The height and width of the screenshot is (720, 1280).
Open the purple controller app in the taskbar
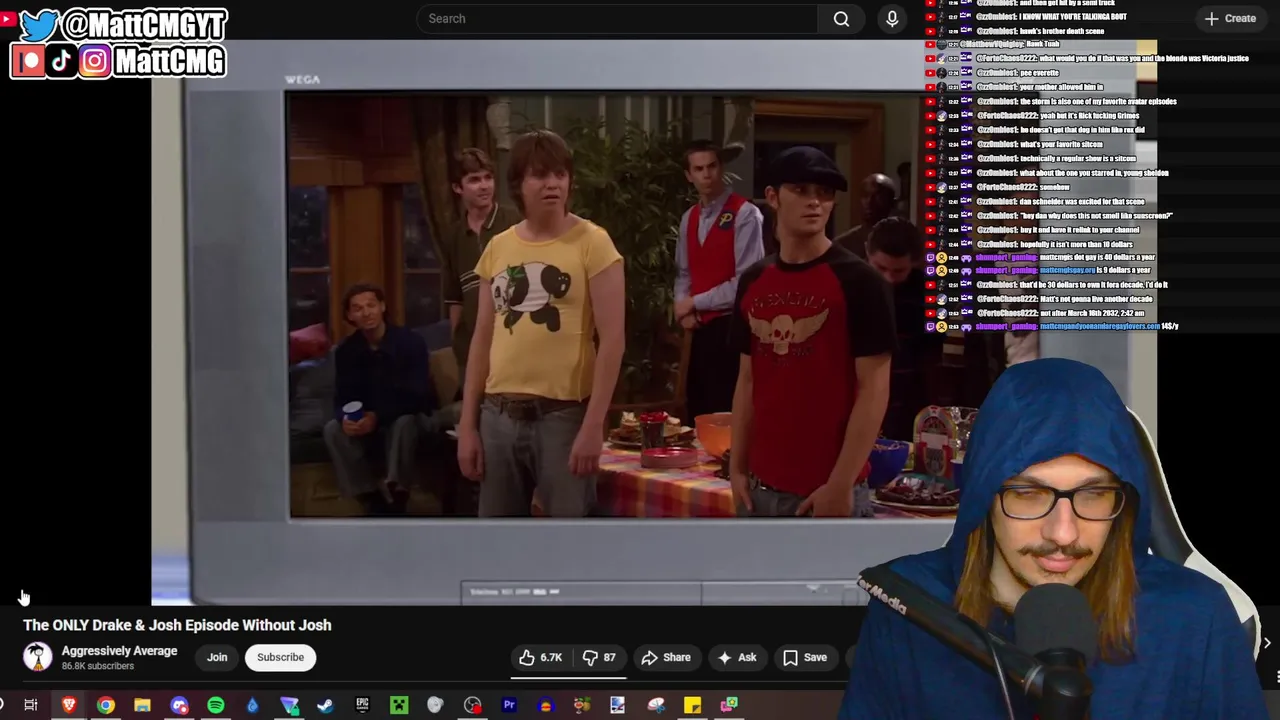[179, 705]
